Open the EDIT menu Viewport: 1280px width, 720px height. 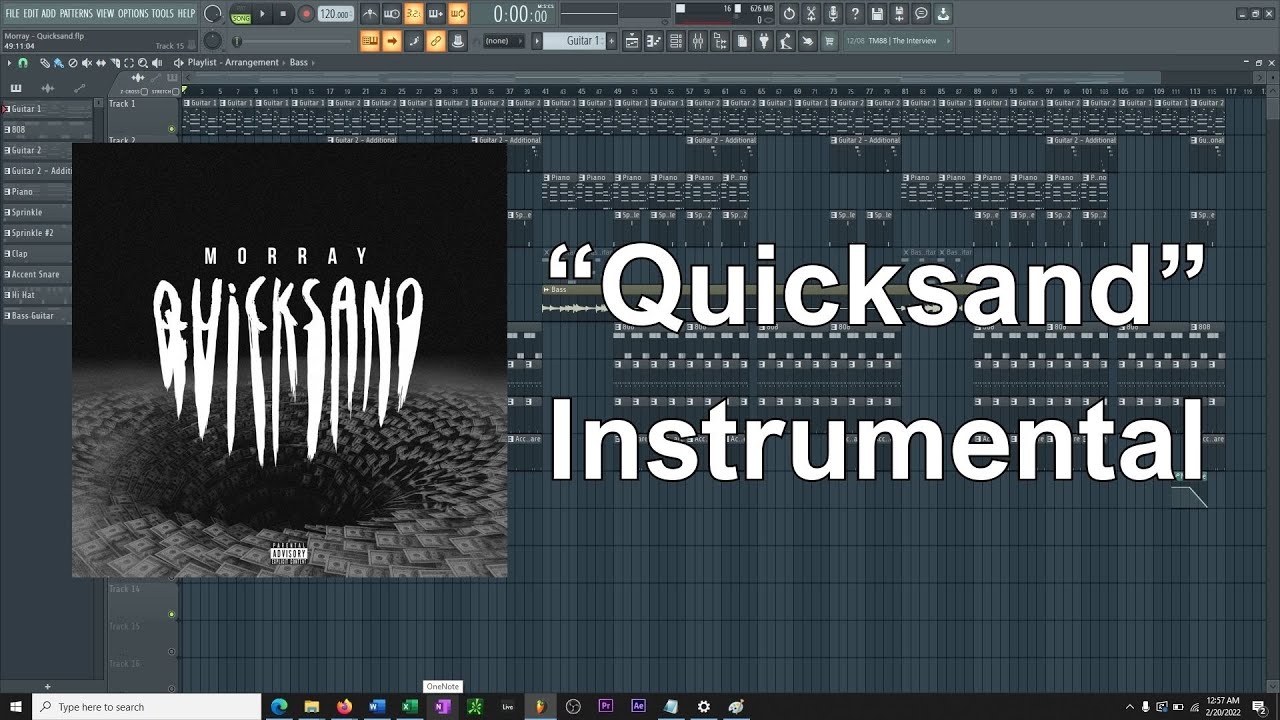[x=31, y=13]
